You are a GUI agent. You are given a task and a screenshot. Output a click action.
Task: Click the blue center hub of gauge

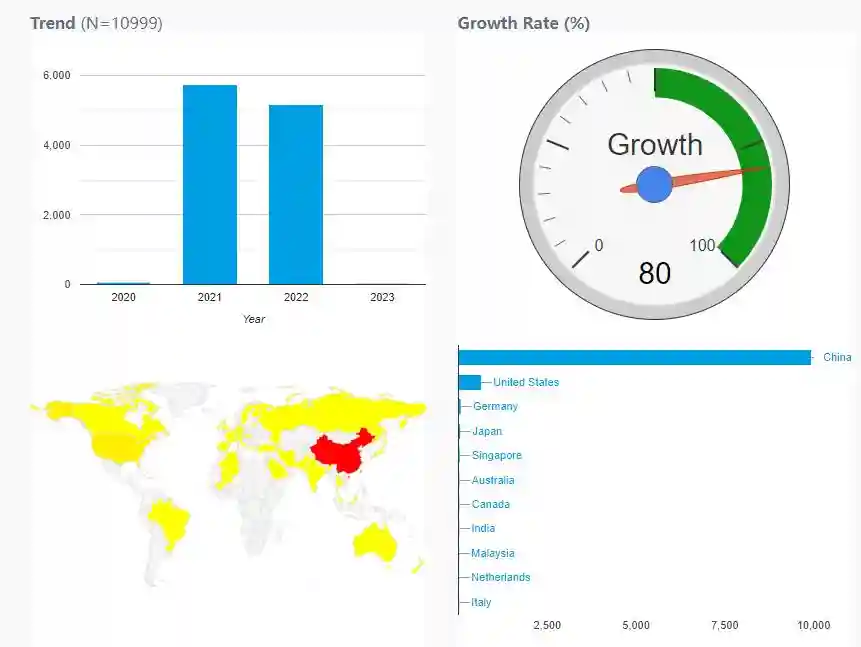point(654,185)
